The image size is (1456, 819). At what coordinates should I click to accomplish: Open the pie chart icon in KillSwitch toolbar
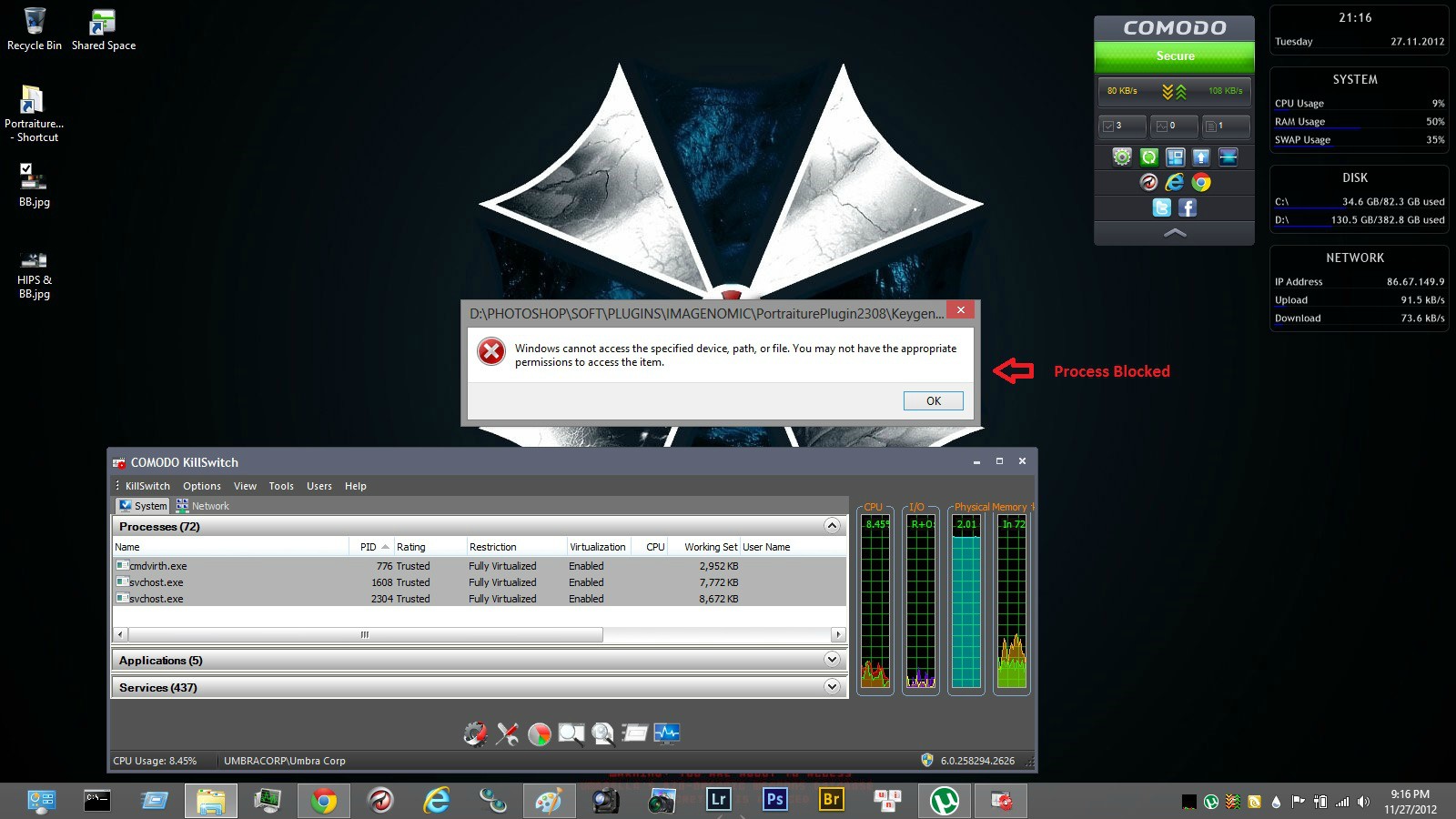540,733
